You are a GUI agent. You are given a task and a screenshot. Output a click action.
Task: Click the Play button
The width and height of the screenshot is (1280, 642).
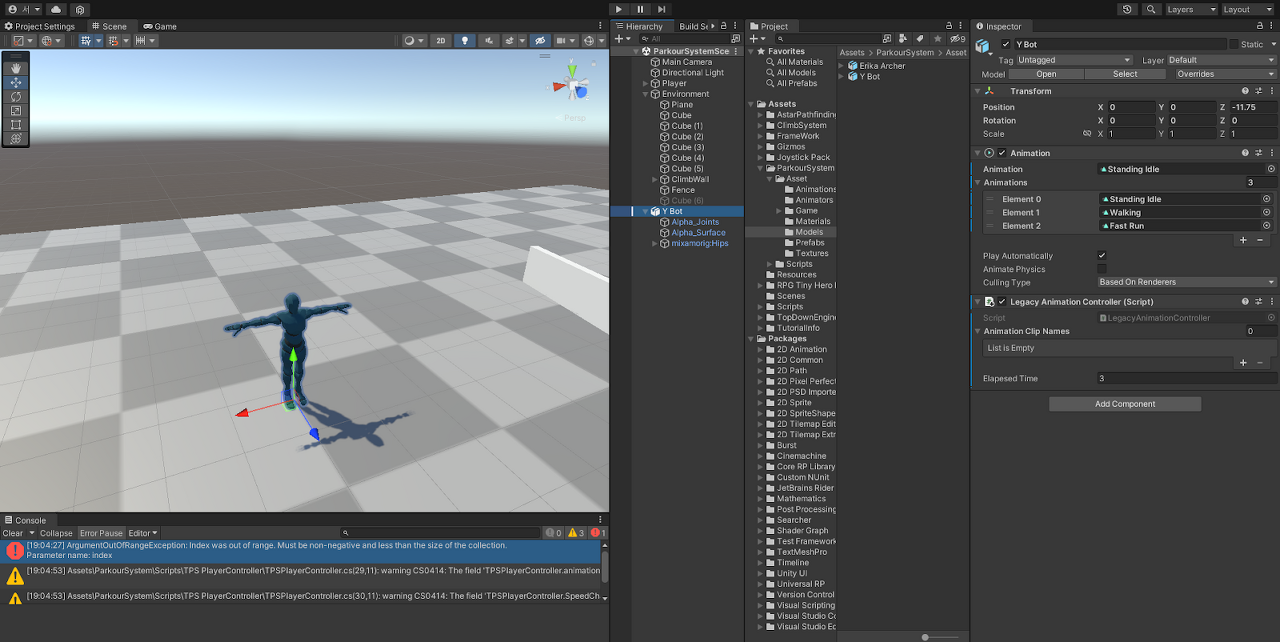coord(619,9)
